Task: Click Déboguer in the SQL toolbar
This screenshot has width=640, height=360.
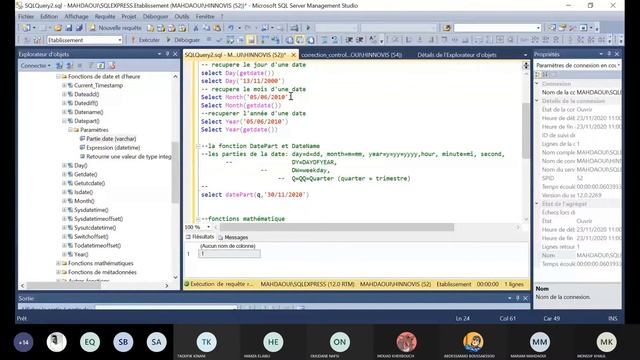Action: tap(183, 40)
